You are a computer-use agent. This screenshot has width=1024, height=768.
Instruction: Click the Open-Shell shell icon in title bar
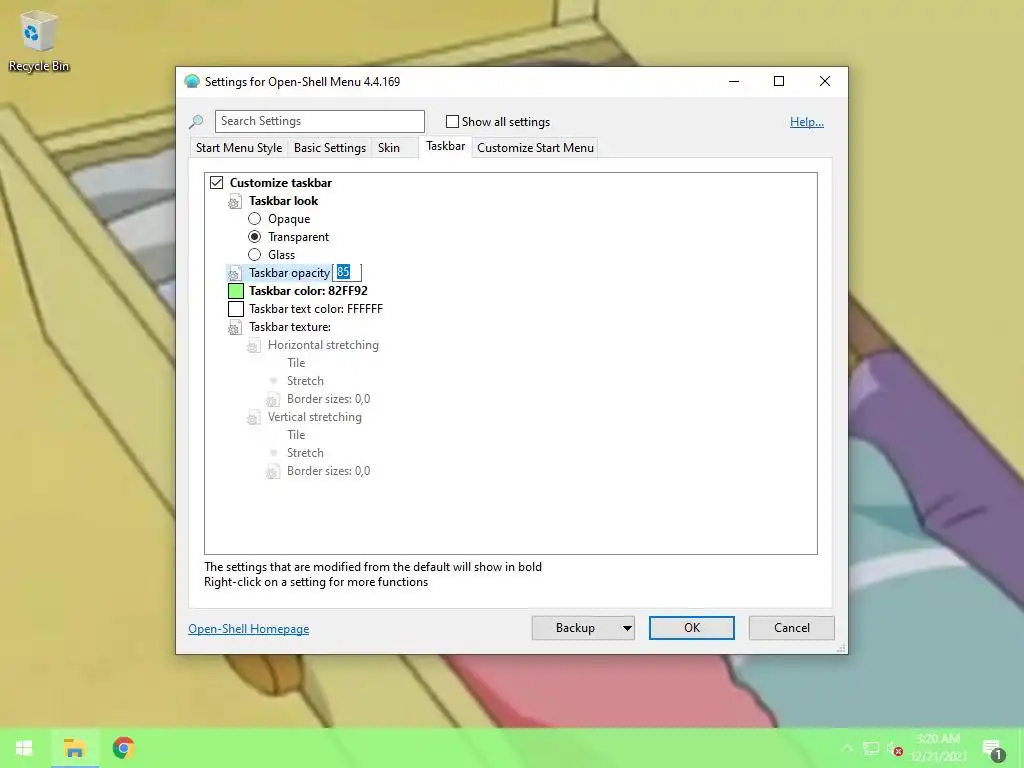pos(191,82)
